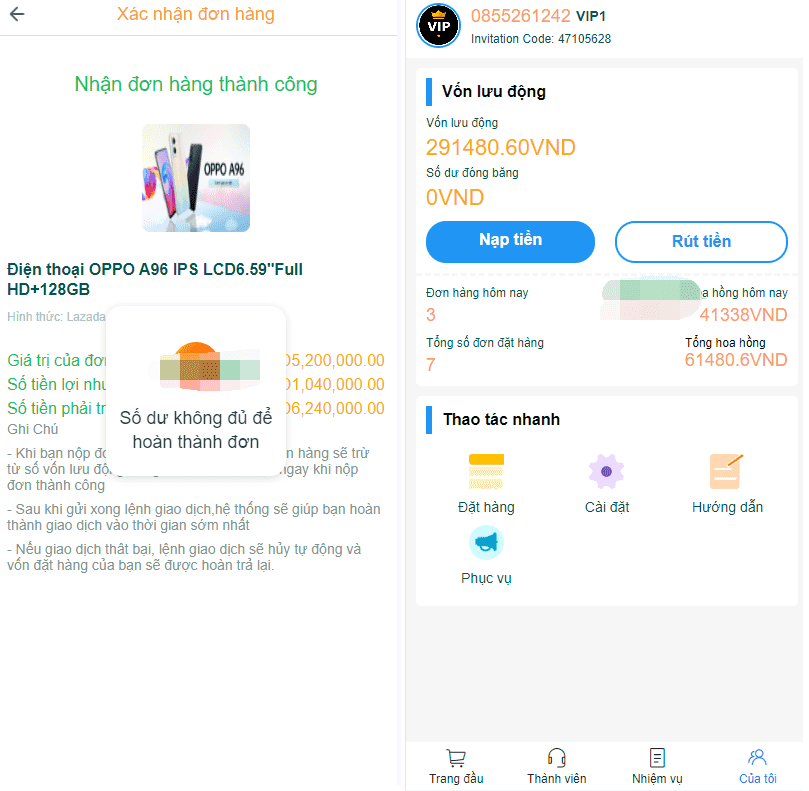Select the Của tôi profile tab
809x791 pixels.
click(757, 767)
